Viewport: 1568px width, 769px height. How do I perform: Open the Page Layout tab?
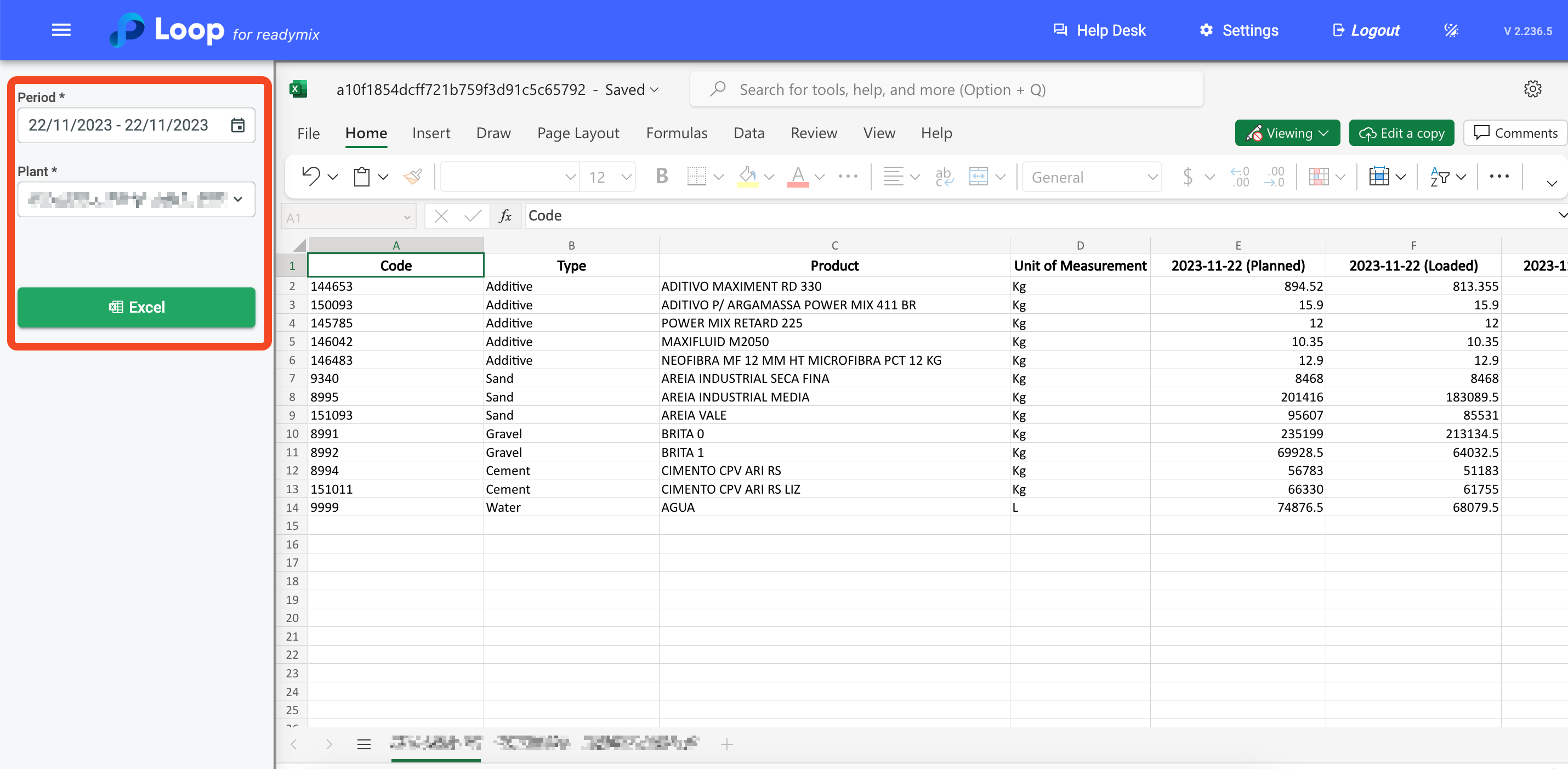coord(578,133)
